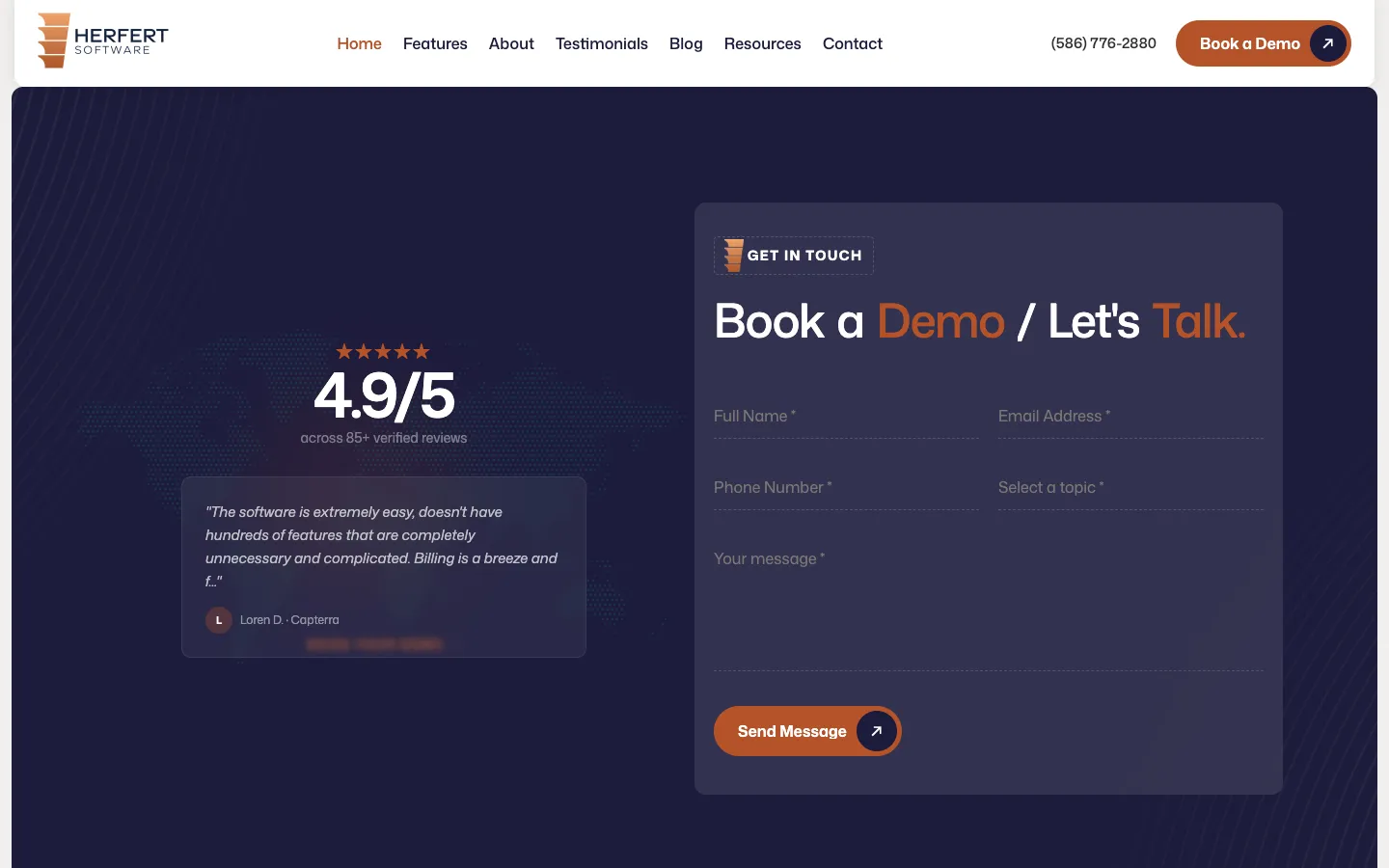
Task: Focus the Full Name field
Action: (846, 417)
